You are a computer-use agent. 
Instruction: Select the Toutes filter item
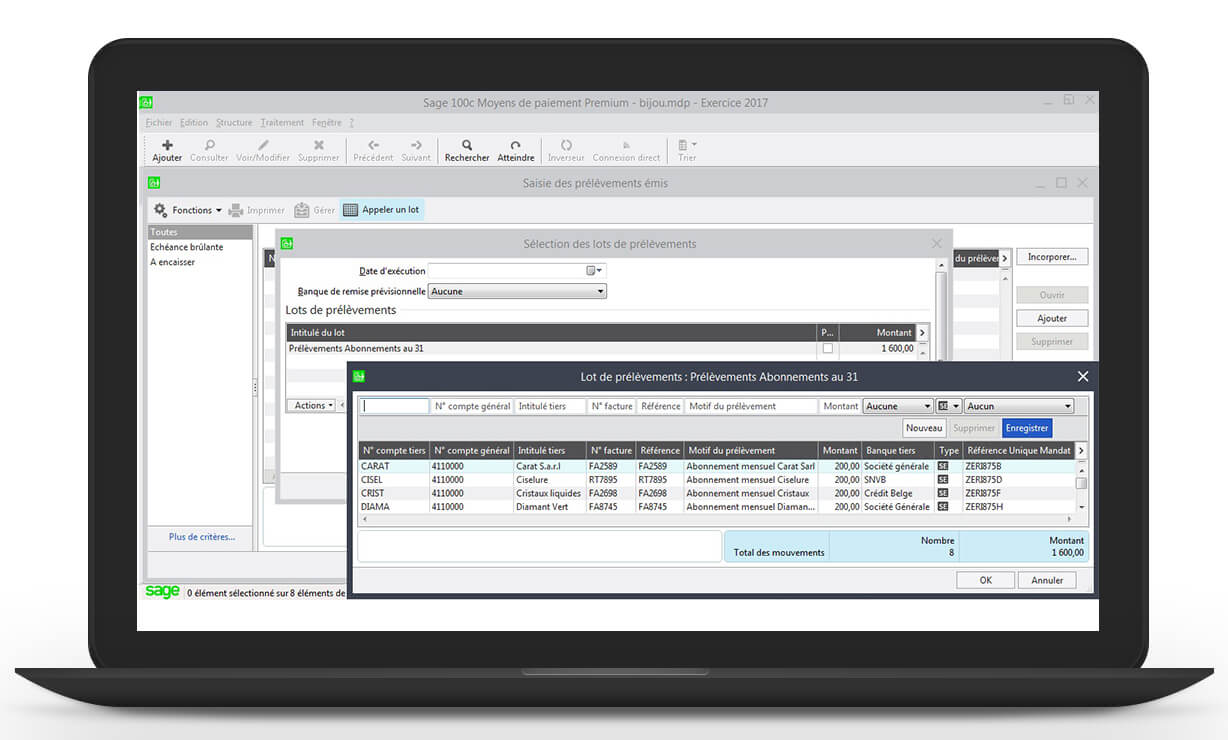coord(200,232)
